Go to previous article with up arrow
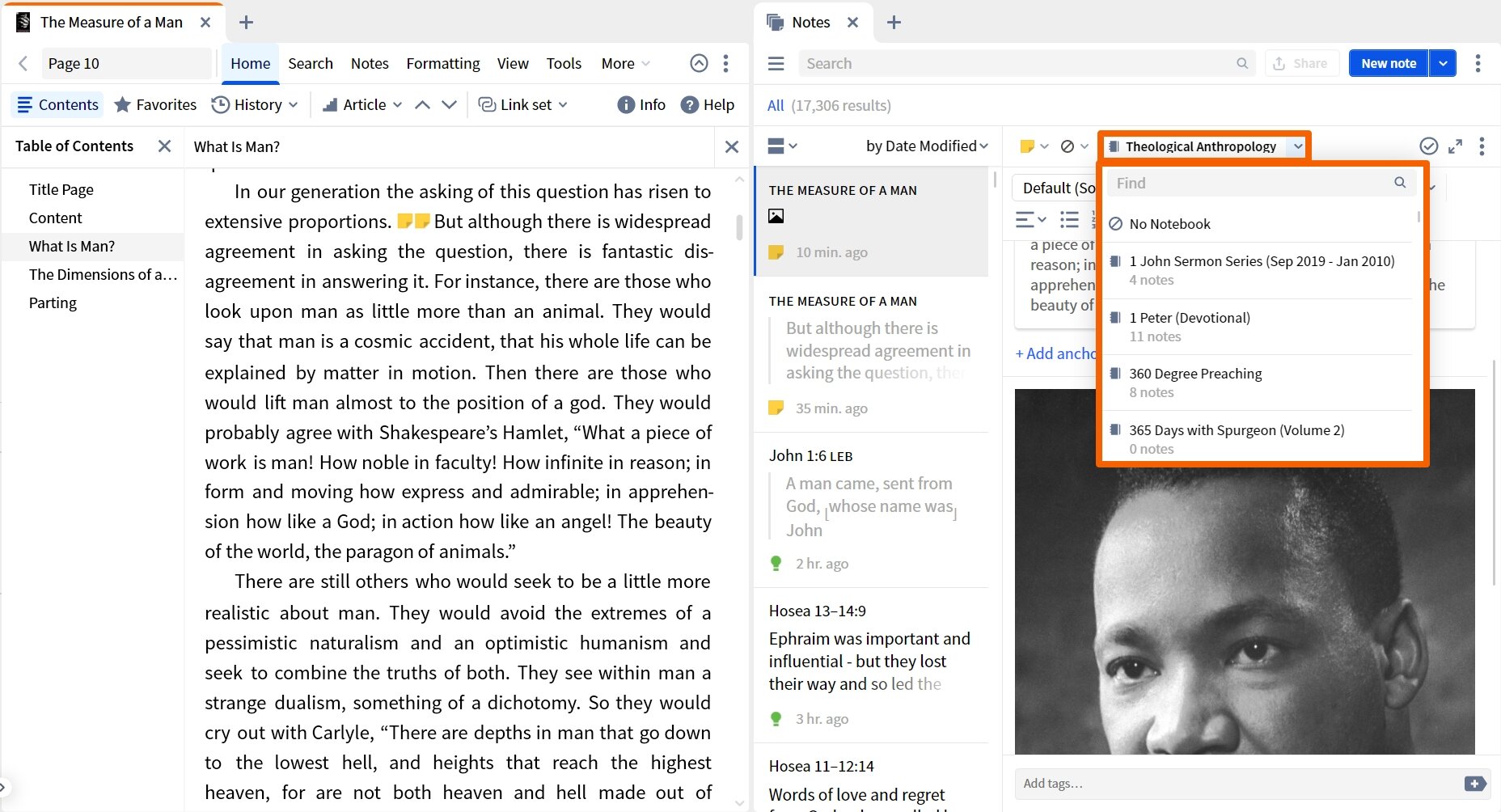Image resolution: width=1501 pixels, height=812 pixels. click(x=422, y=104)
